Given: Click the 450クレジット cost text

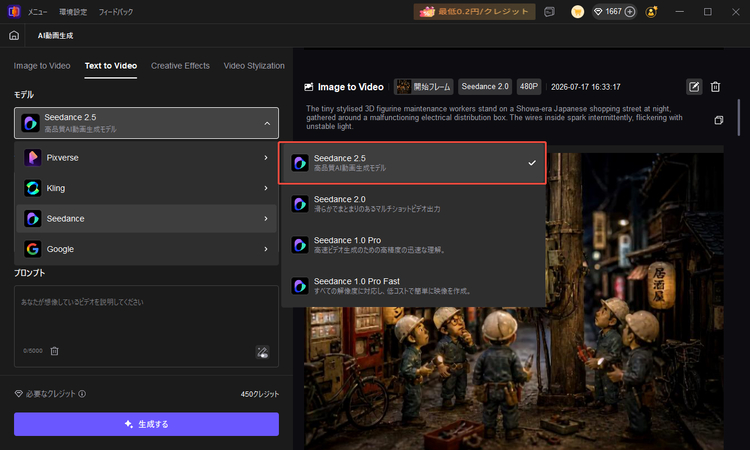Looking at the screenshot, I should click(x=260, y=394).
